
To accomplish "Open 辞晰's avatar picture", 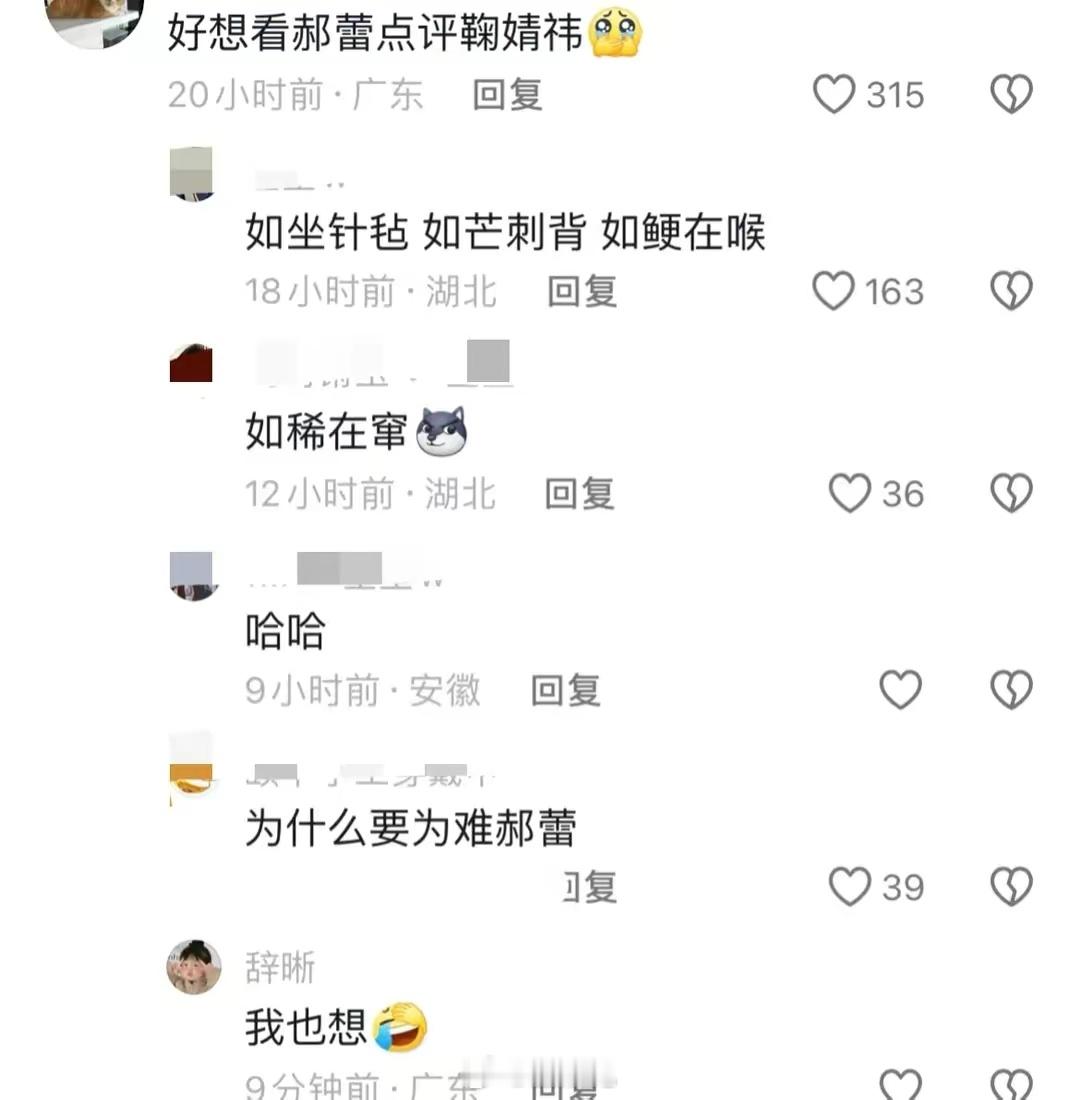I will click(x=194, y=967).
